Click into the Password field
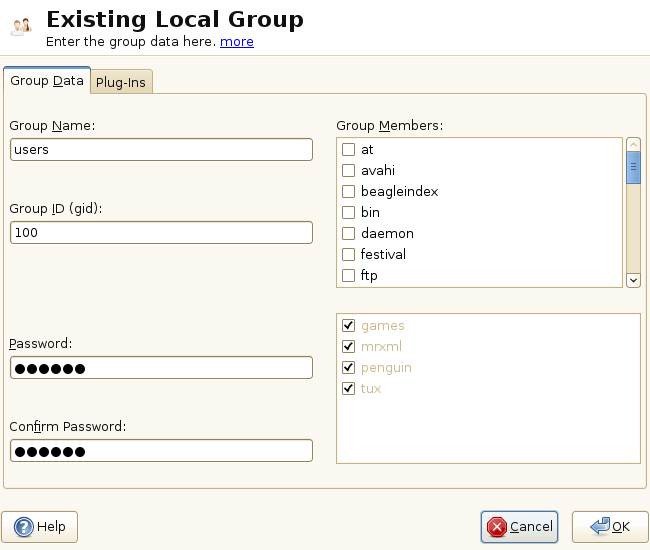650x550 pixels. pyautogui.click(x=161, y=368)
